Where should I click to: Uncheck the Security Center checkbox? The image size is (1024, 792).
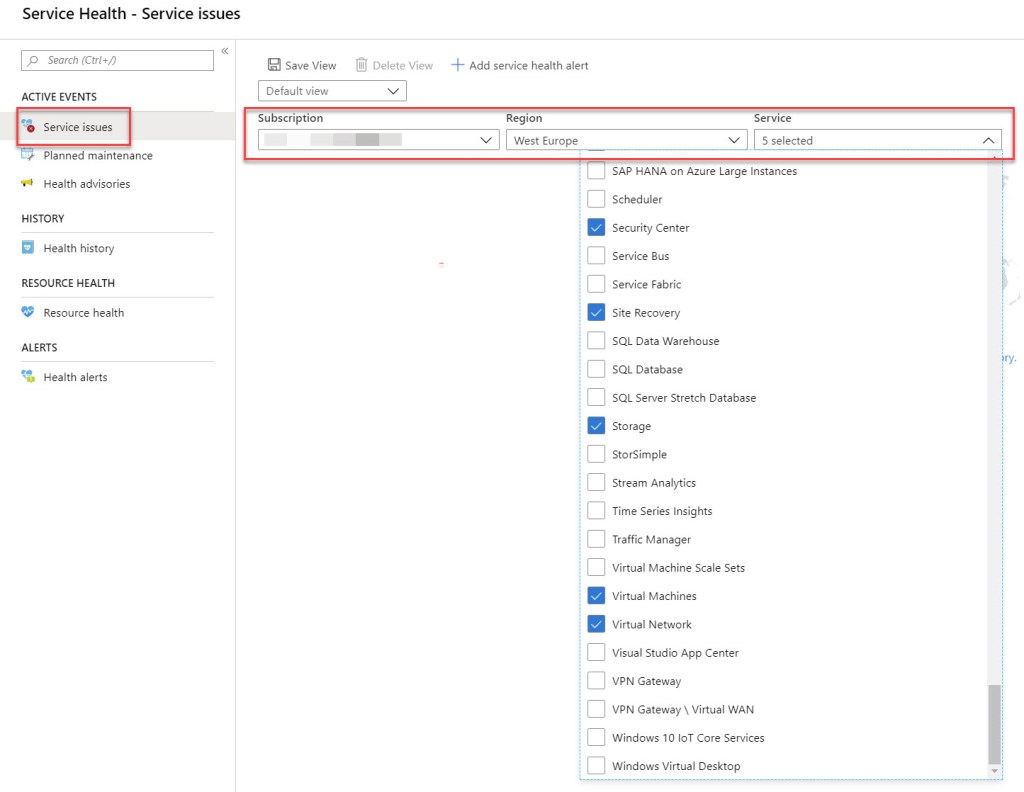596,228
